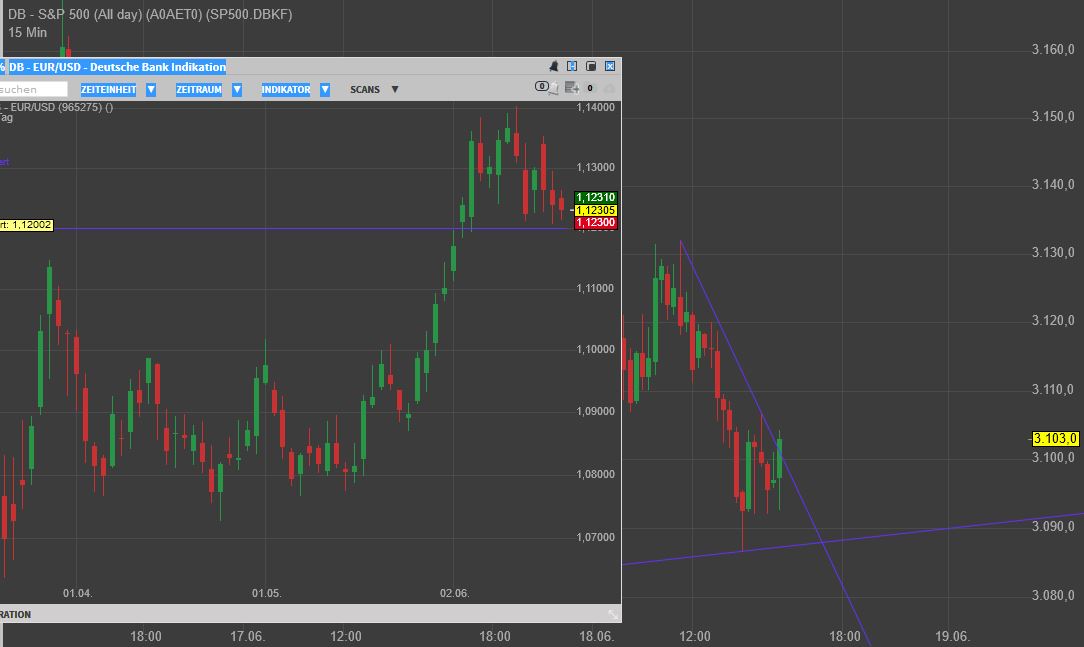Click the 01.05. date label on EUR/USD axis
1084x647 pixels.
tap(266, 593)
